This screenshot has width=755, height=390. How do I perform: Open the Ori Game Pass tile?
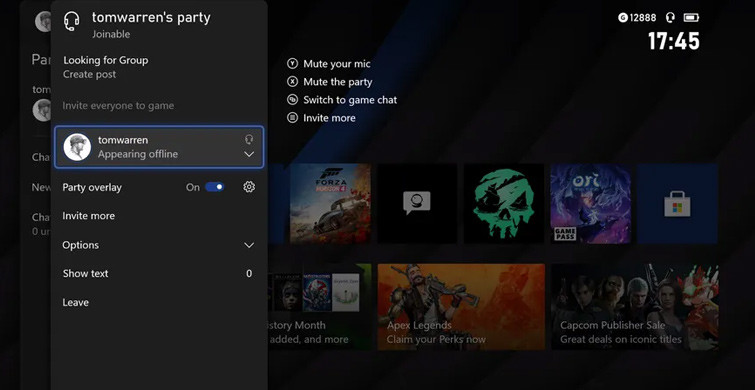click(x=590, y=204)
